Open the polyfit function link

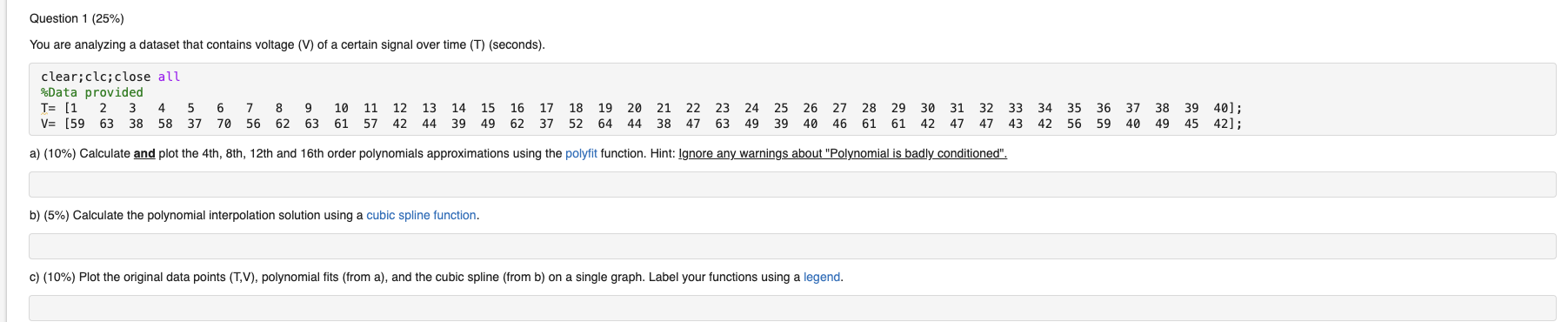(x=581, y=153)
